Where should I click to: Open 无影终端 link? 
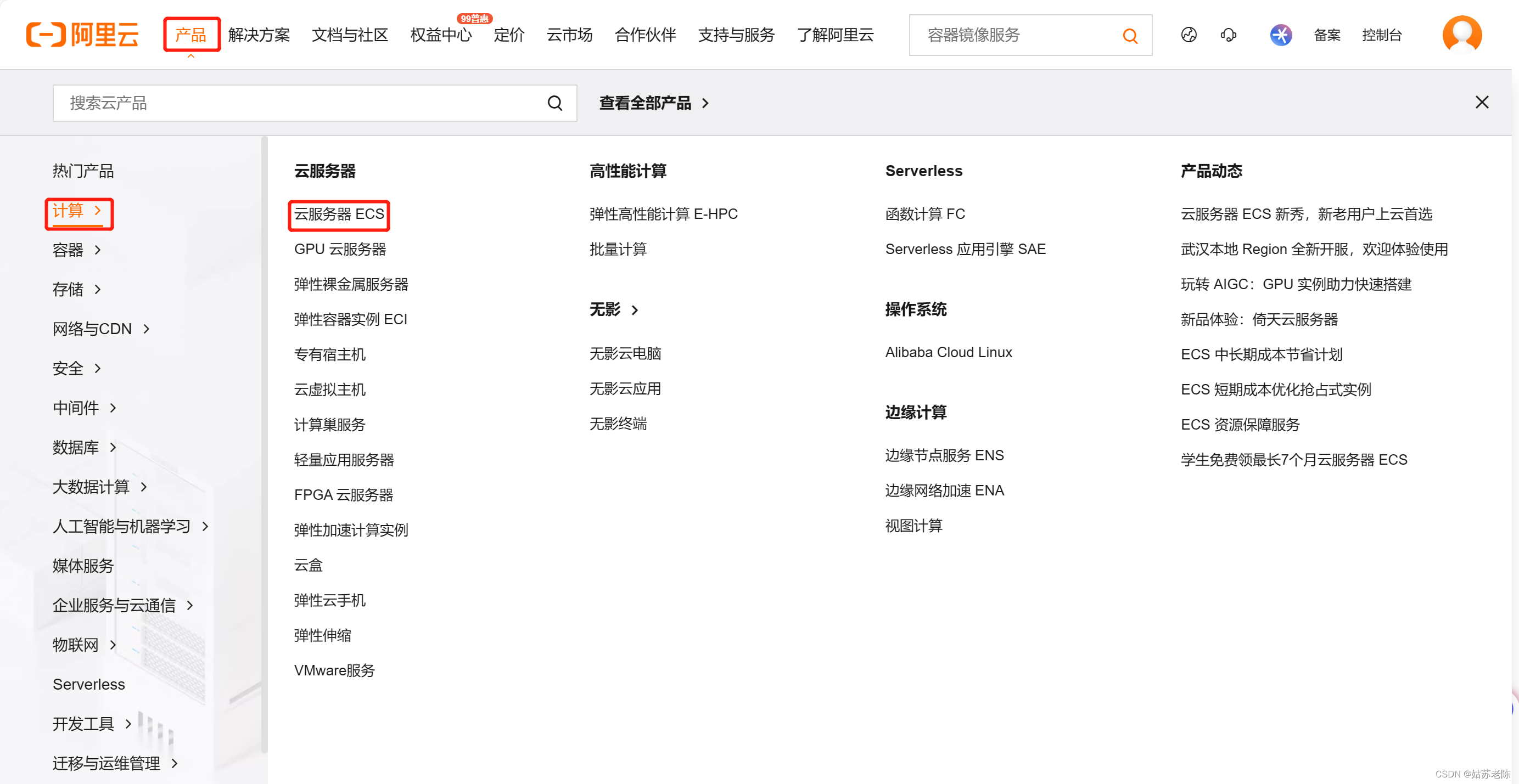tap(618, 424)
